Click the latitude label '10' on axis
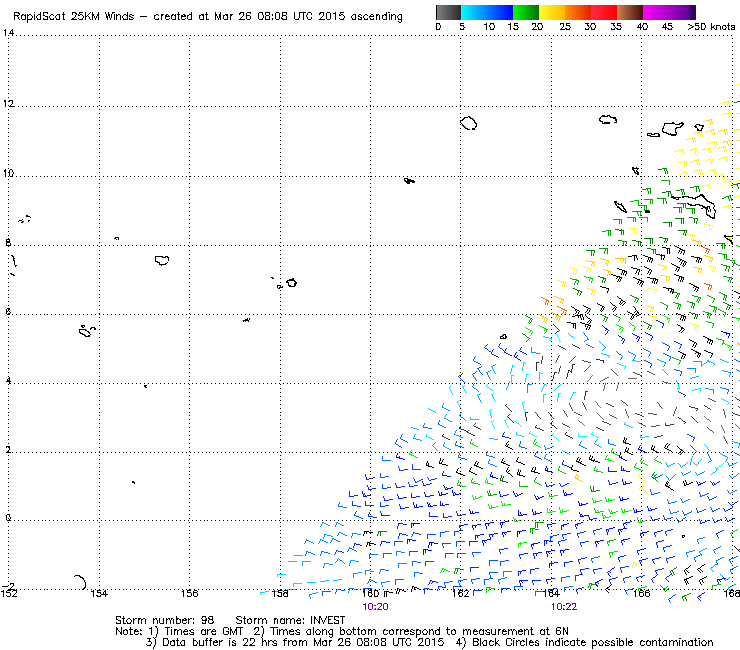The height and width of the screenshot is (650, 740). coord(8,173)
